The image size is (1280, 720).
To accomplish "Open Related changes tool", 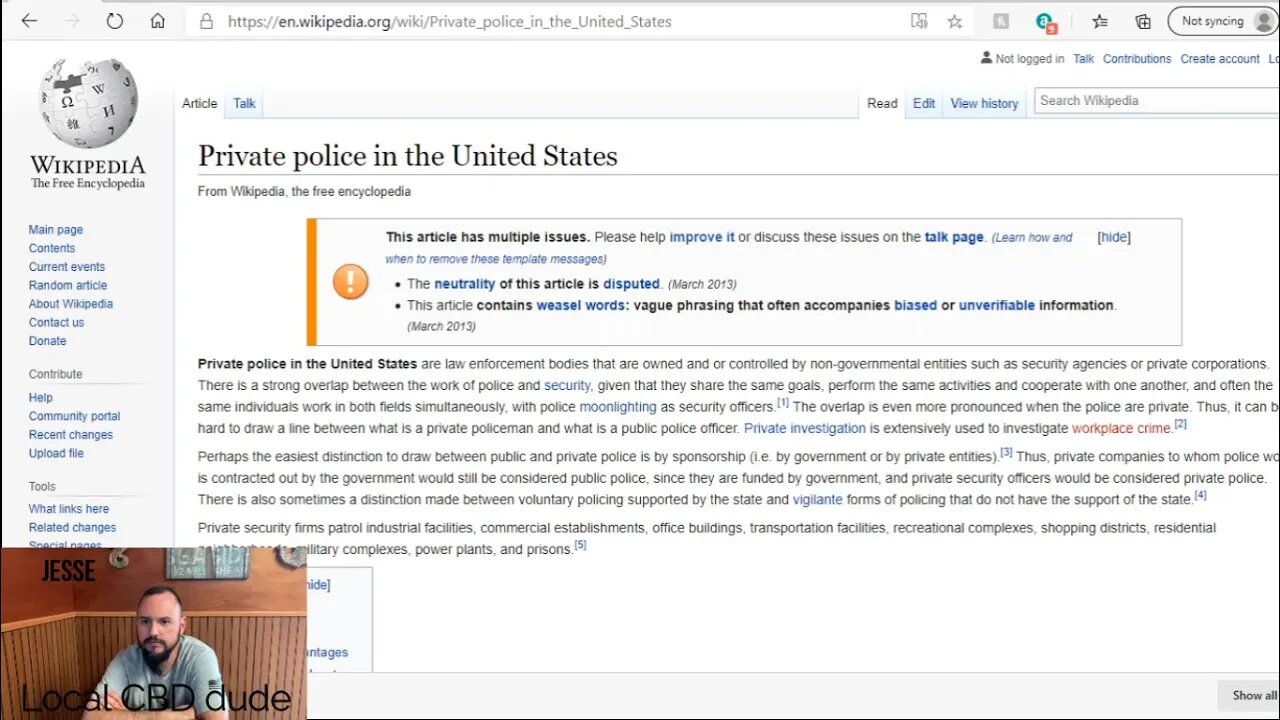I will 72,527.
